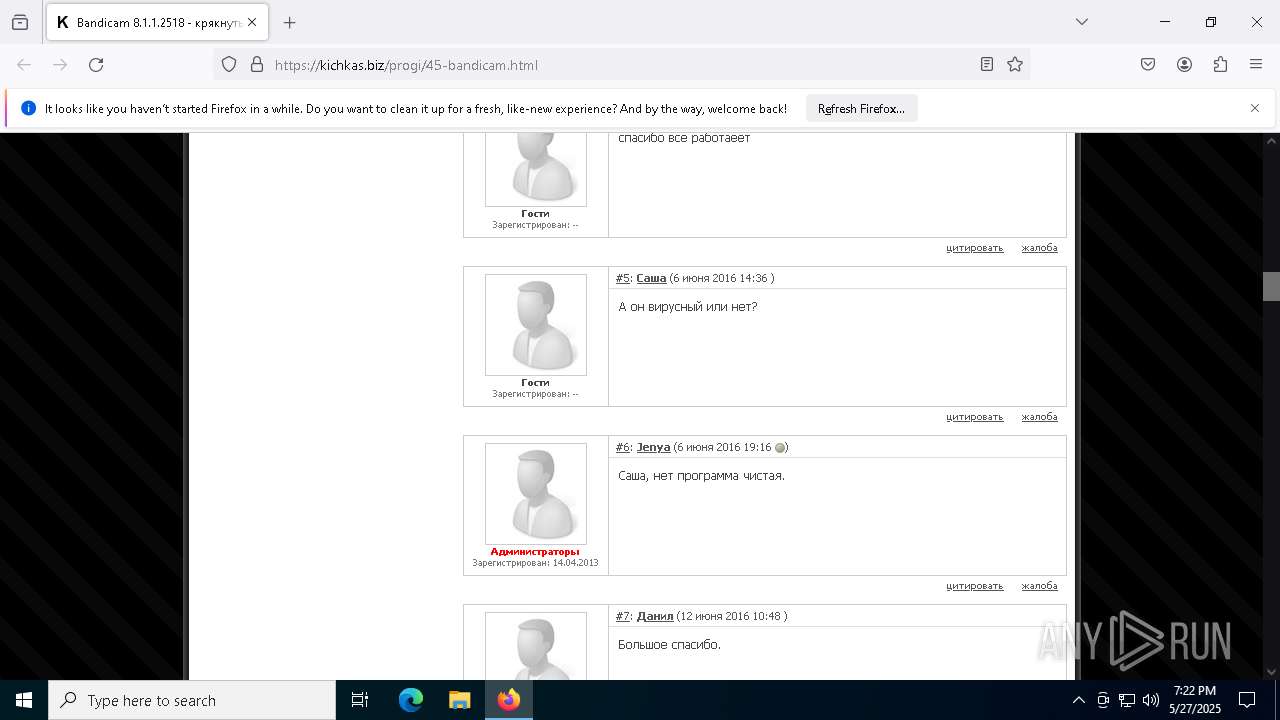Close the Bandicam browser tab
This screenshot has width=1280, height=720.
pyautogui.click(x=251, y=22)
